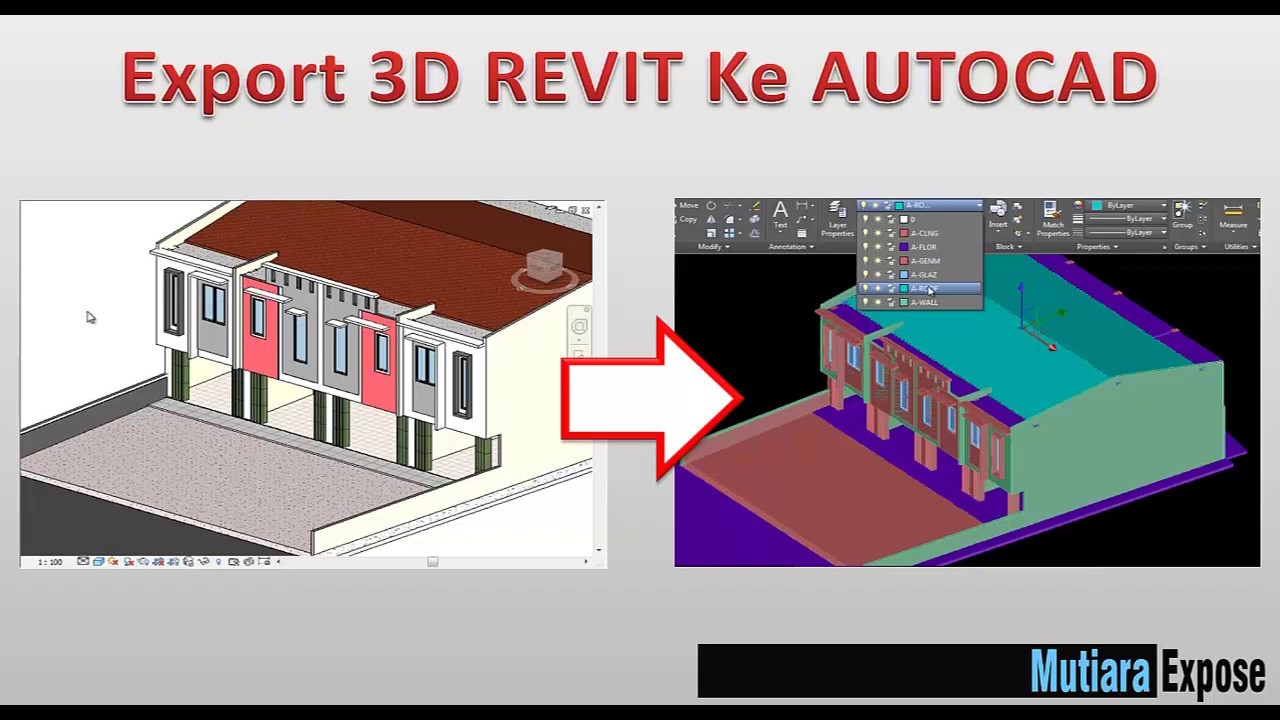The height and width of the screenshot is (720, 1280).
Task: Toggle the freeze sun icon for layer A-WALL
Action: pos(878,302)
